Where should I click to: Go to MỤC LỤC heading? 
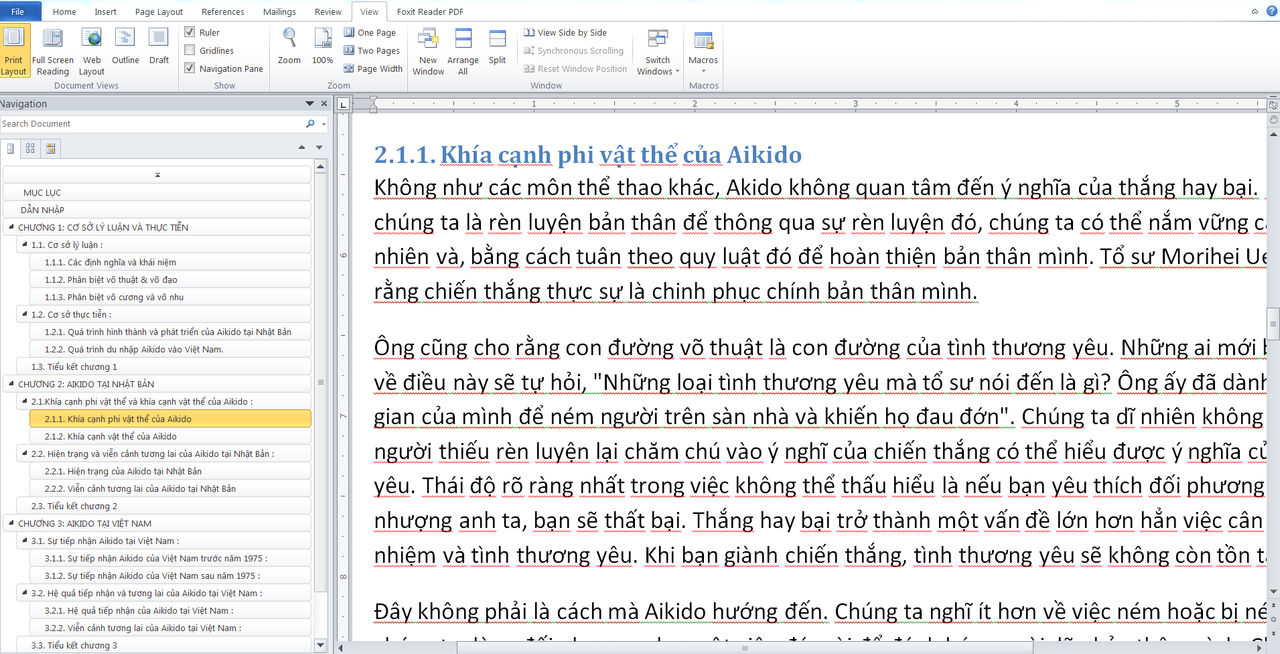pos(157,192)
